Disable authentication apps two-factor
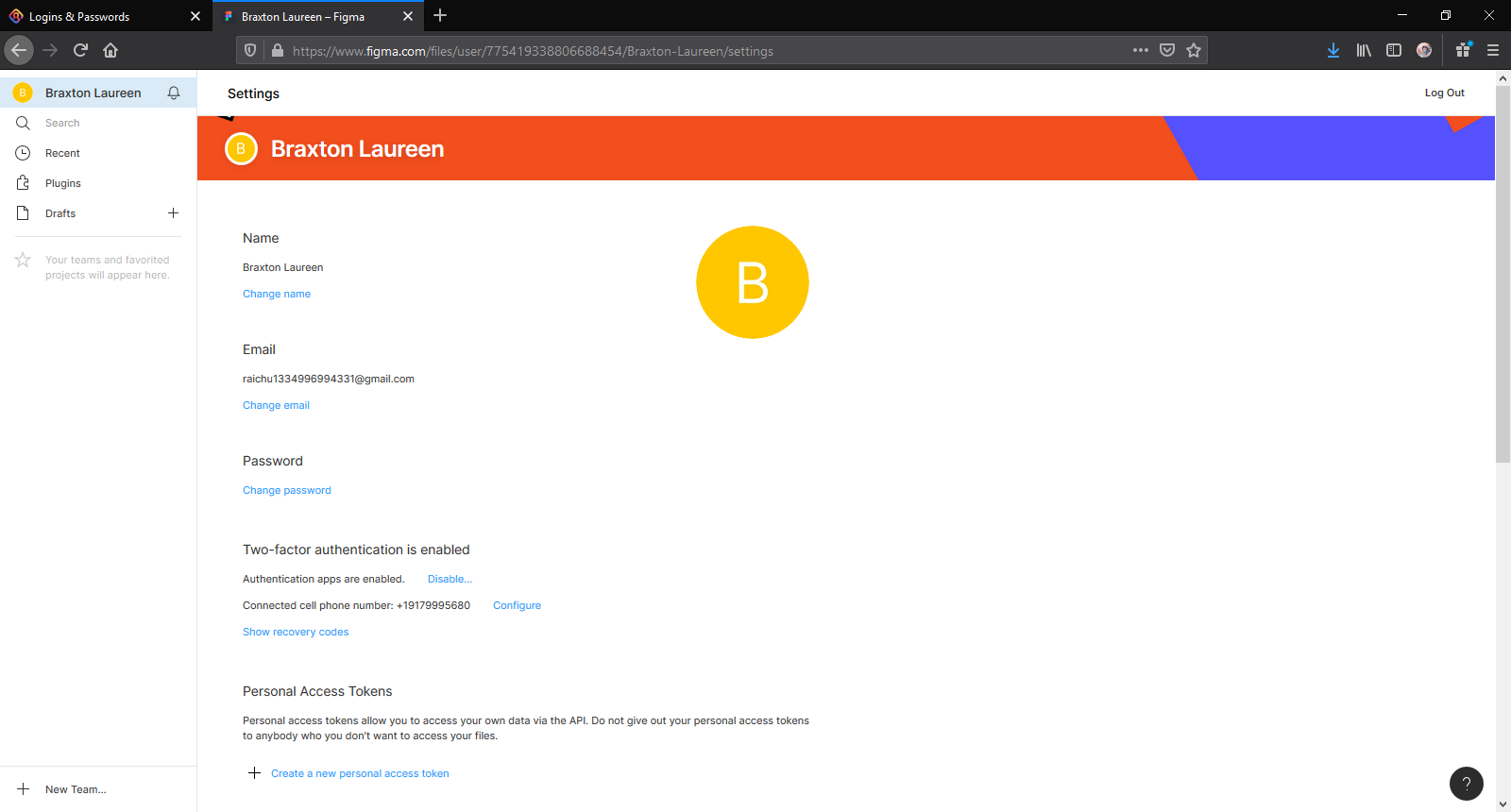This screenshot has width=1511, height=812. 450,579
